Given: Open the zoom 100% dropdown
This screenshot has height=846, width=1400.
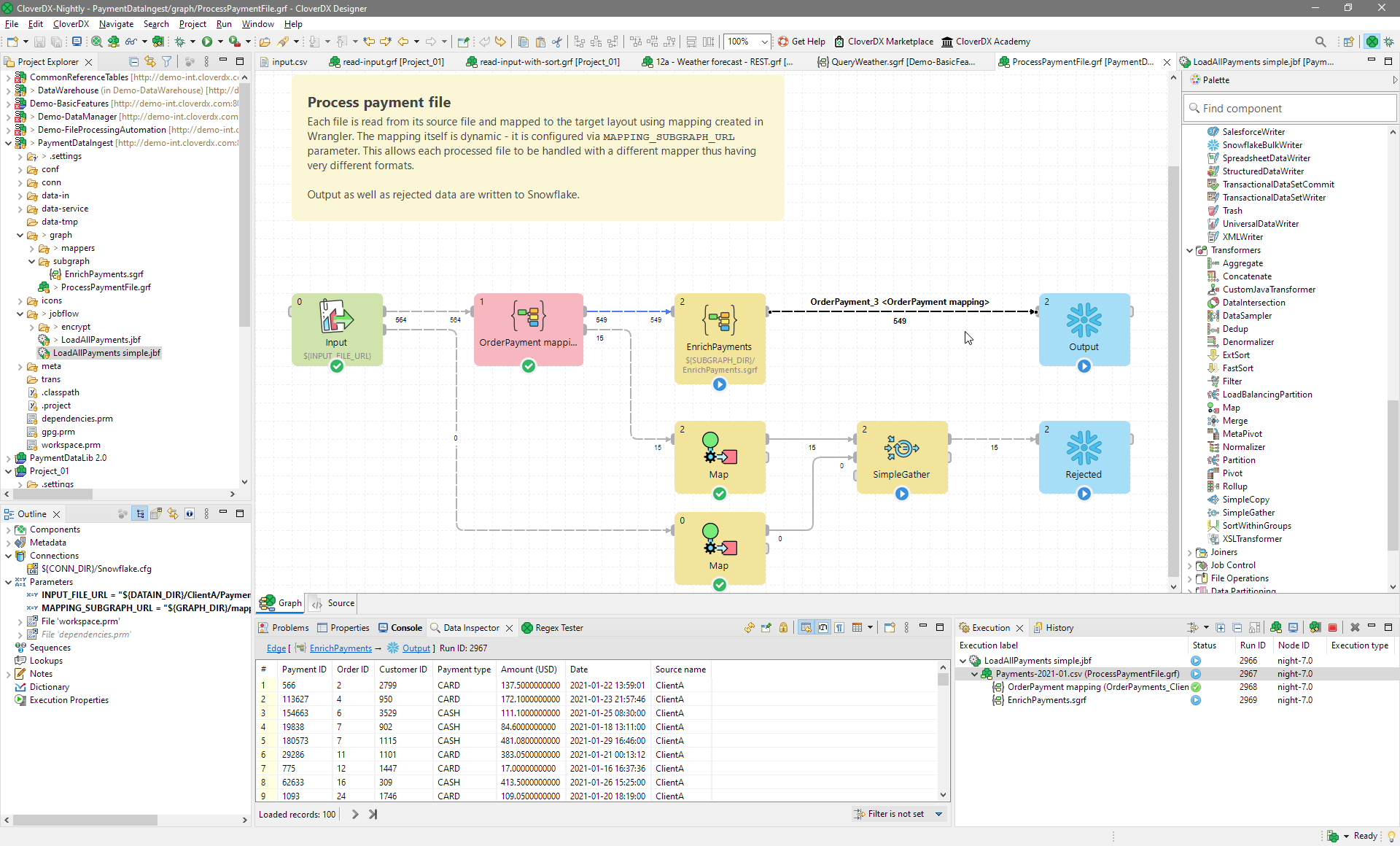Looking at the screenshot, I should point(764,42).
